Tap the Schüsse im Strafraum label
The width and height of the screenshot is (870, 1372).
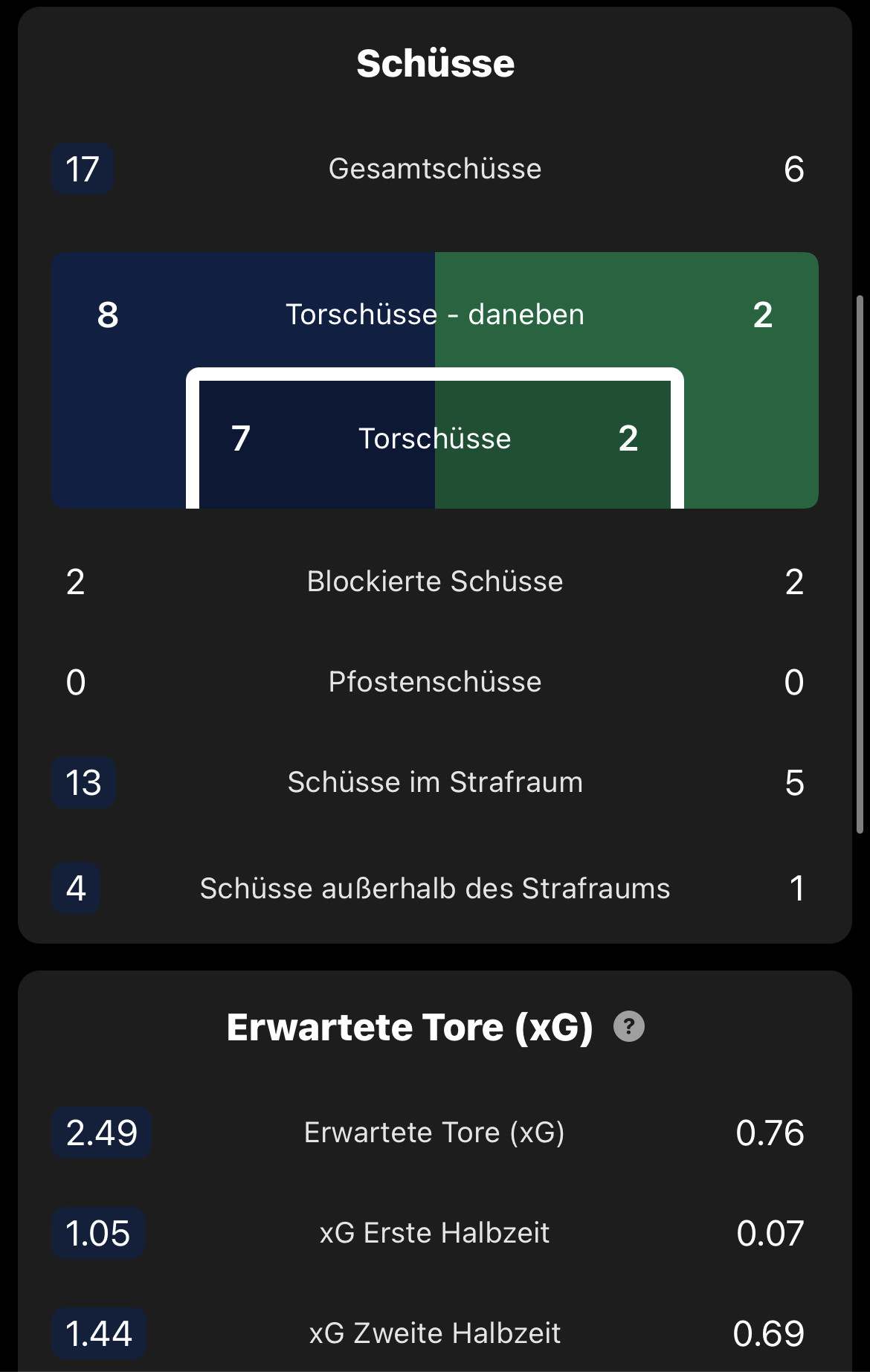point(435,782)
